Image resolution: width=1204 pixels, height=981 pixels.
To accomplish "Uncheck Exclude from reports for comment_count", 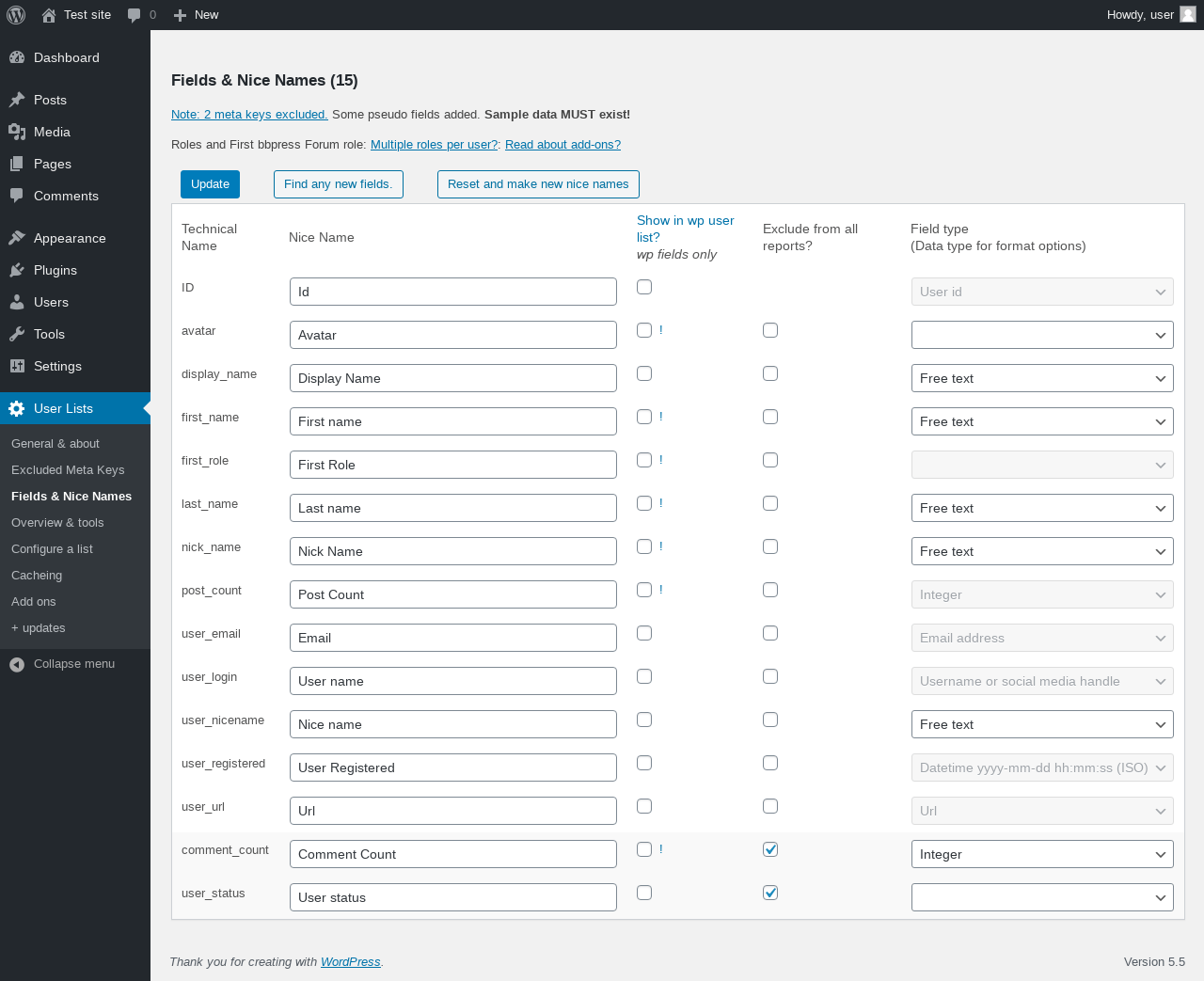I will coord(770,849).
